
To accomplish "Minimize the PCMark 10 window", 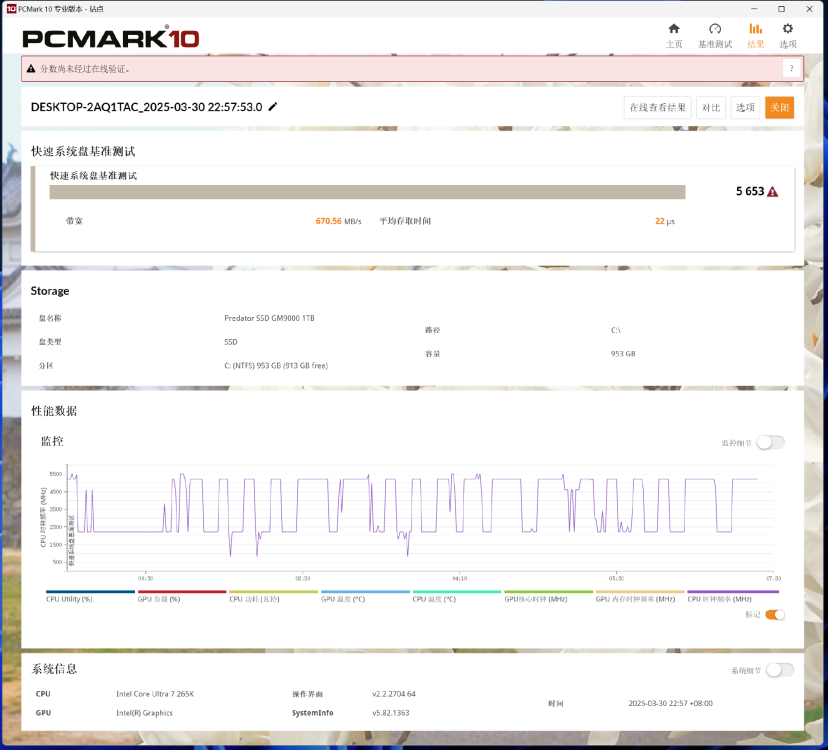I will coord(754,9).
